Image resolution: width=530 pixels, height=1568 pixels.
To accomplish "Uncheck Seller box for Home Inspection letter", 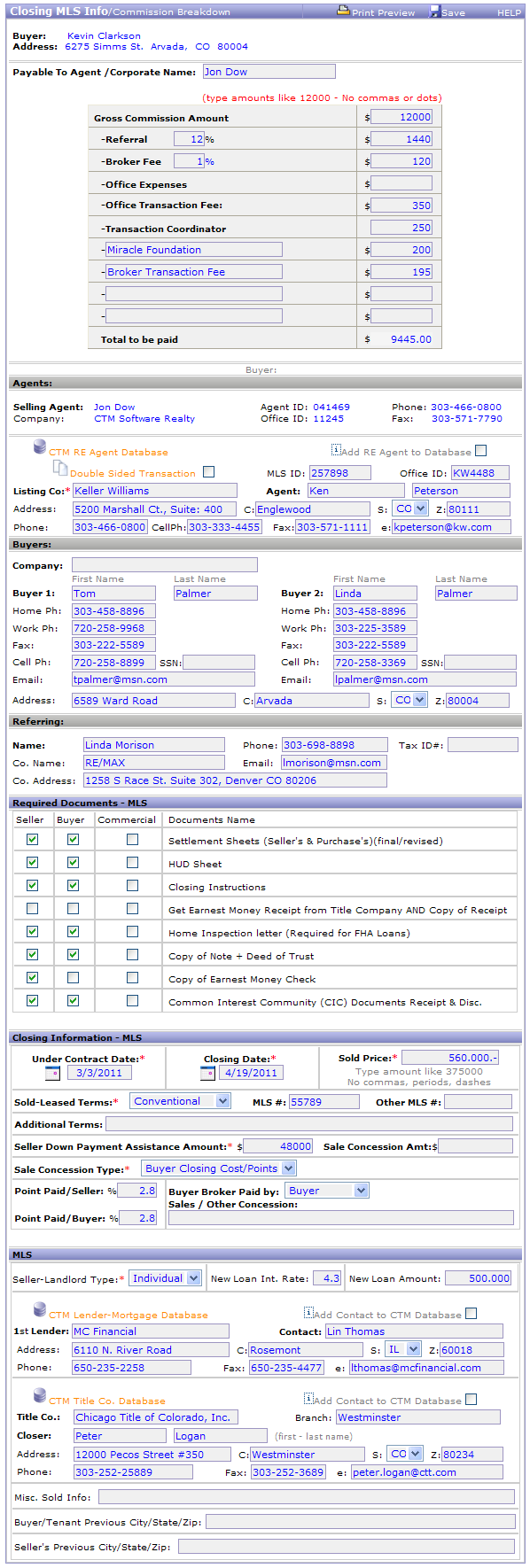I will [33, 931].
